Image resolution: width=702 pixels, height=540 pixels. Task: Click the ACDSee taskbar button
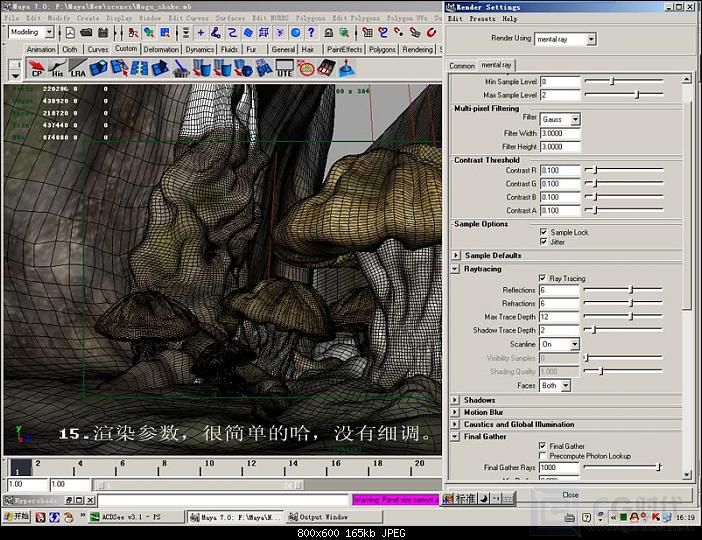click(137, 517)
